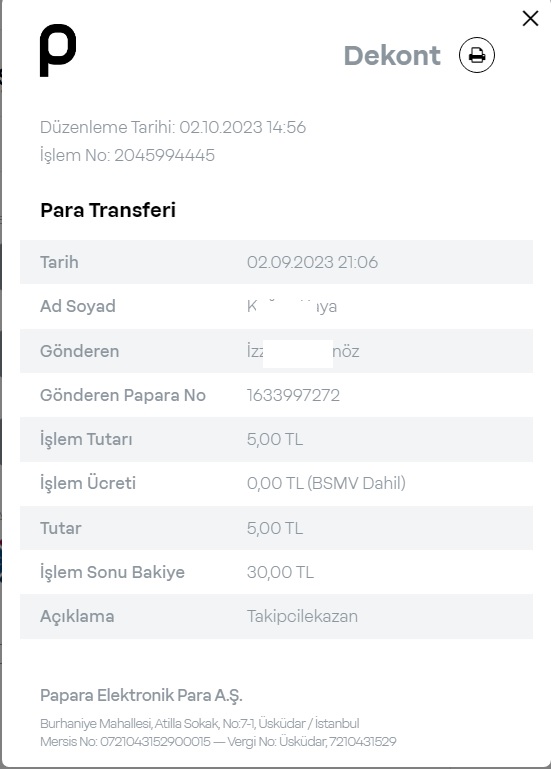Click the Açıklama text Takipcilekazan

click(x=302, y=616)
